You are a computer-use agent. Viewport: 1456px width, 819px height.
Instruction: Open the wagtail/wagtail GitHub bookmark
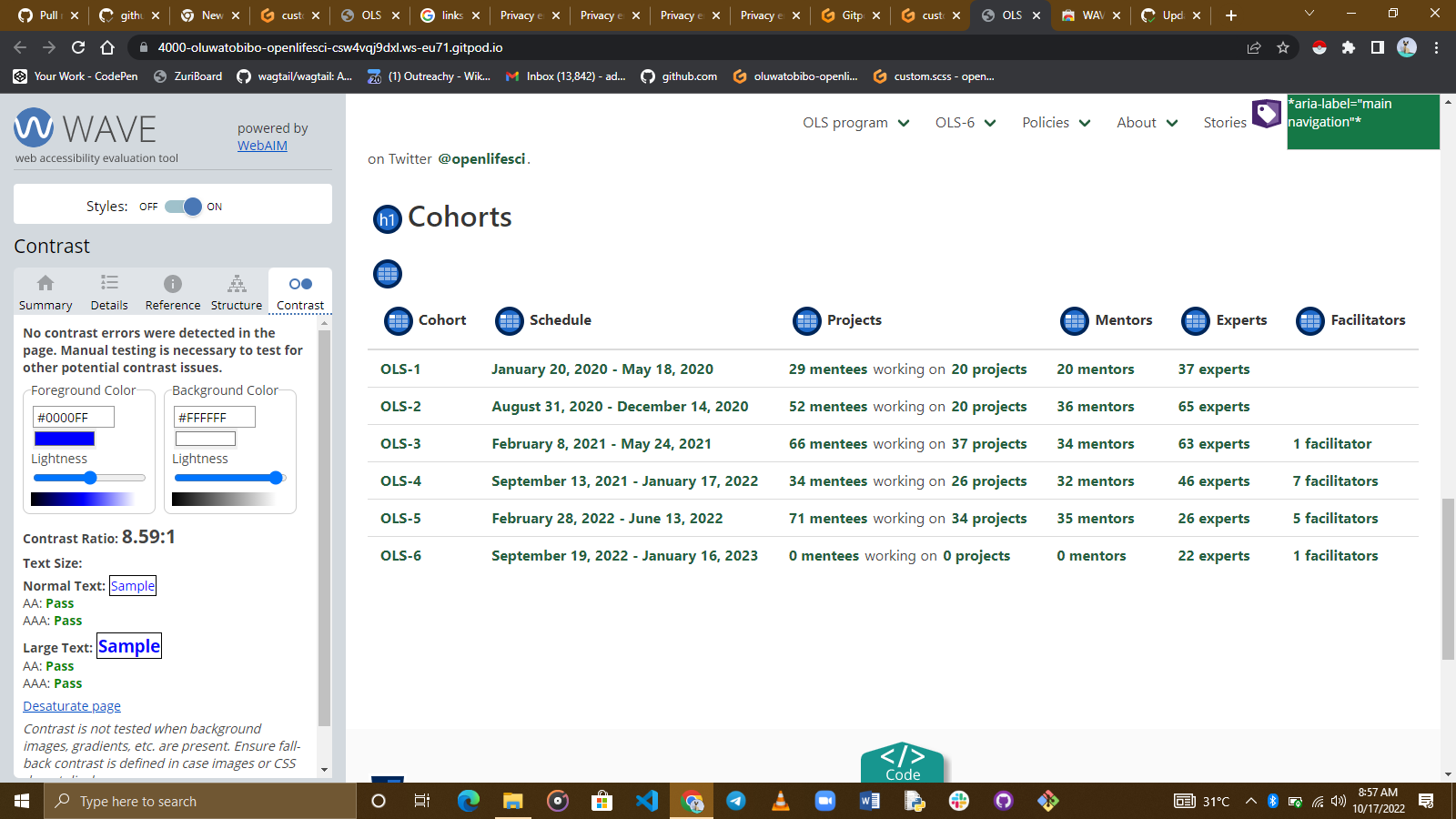[294, 76]
